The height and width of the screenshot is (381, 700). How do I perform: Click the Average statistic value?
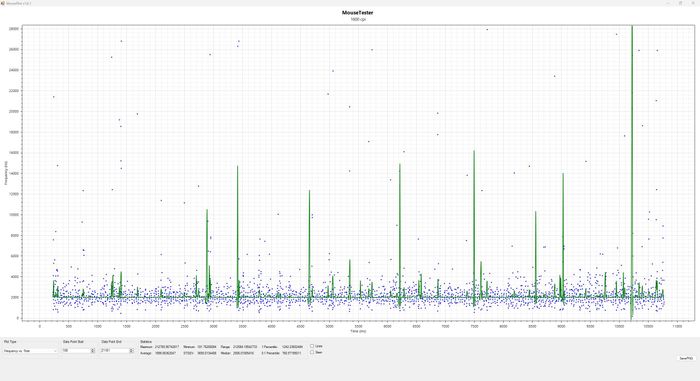coord(165,353)
